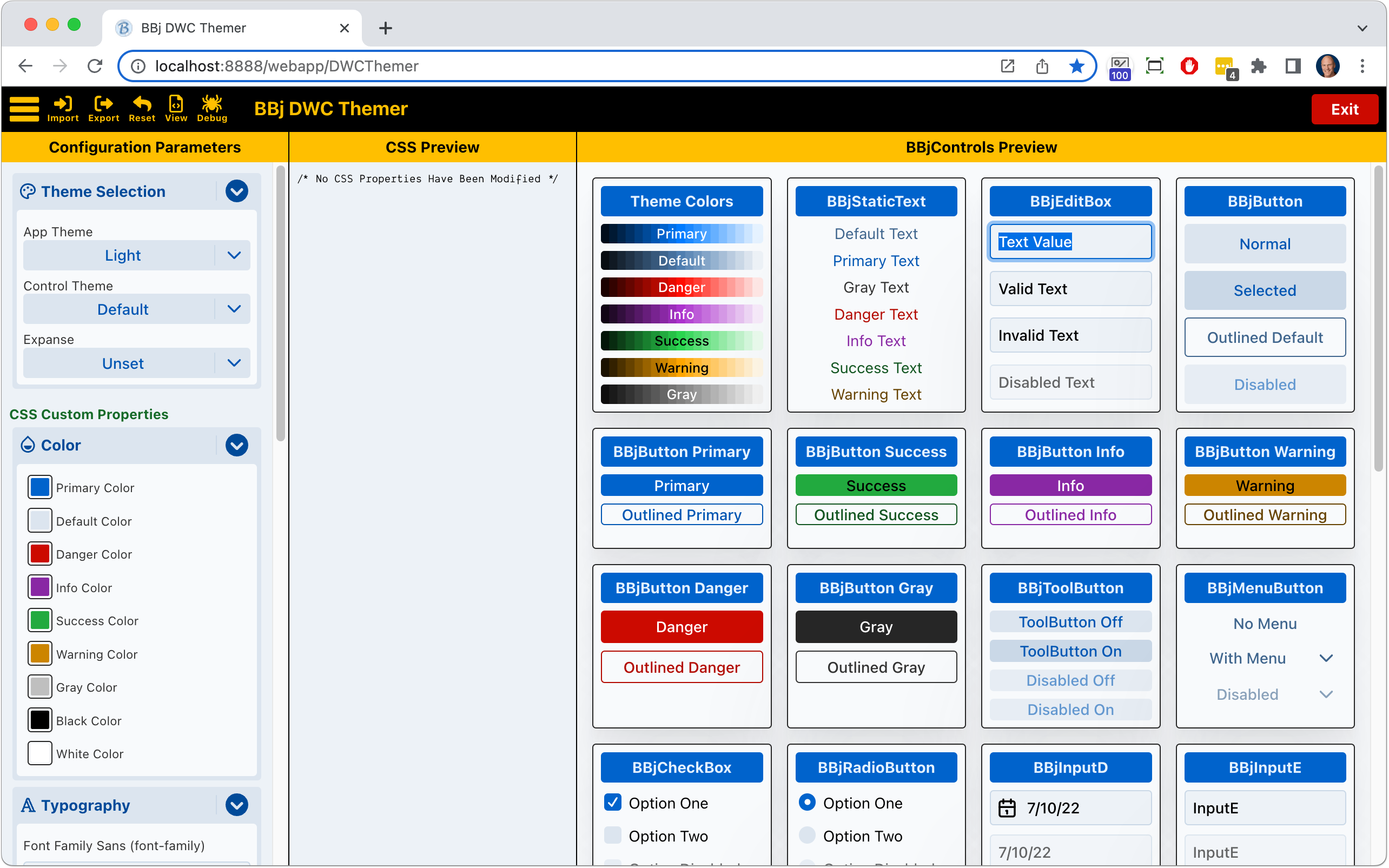Uncheck the Option One checkbox
1389x868 pixels.
612,802
